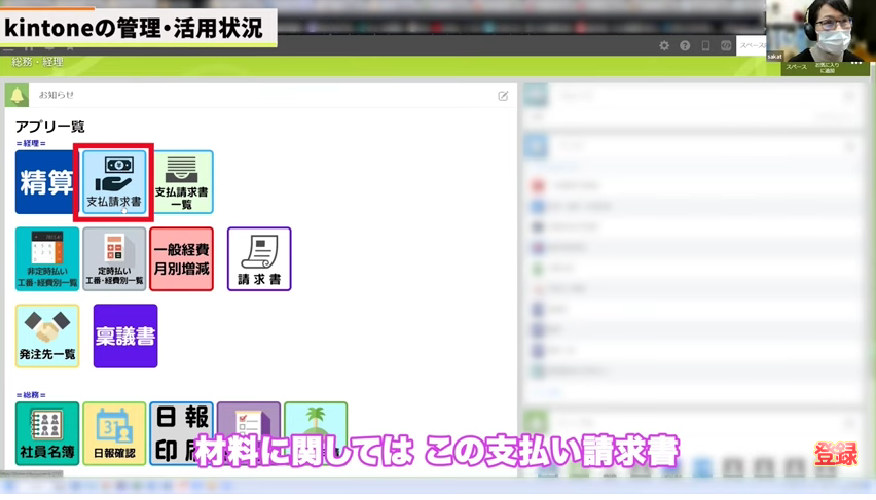
Task: Open the palm tree app tile
Action: pyautogui.click(x=316, y=433)
